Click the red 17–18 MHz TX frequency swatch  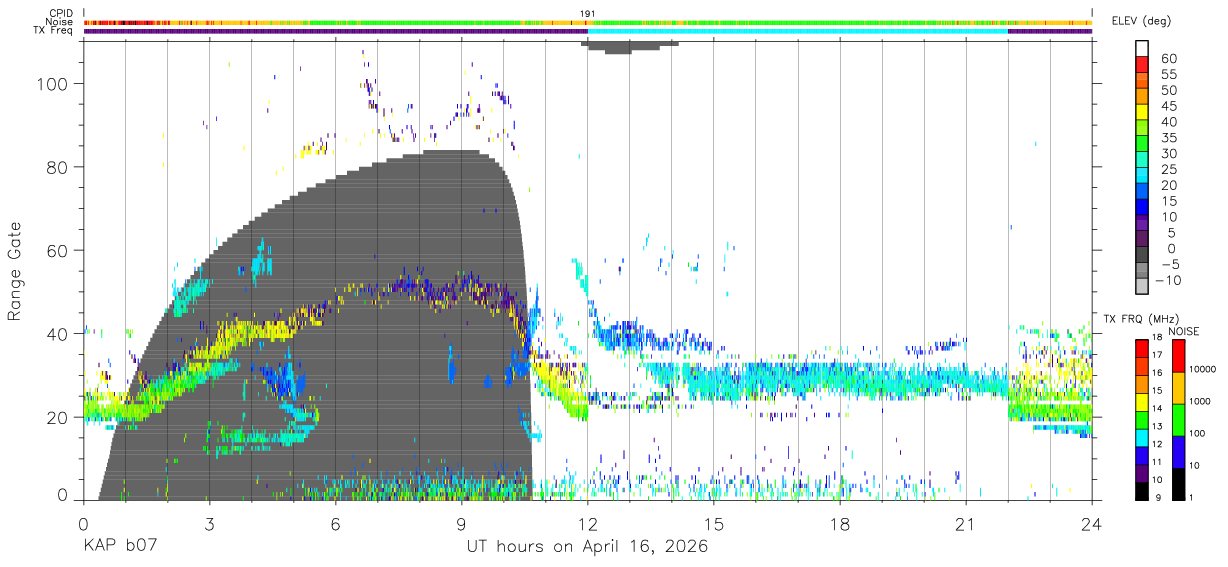[1142, 347]
